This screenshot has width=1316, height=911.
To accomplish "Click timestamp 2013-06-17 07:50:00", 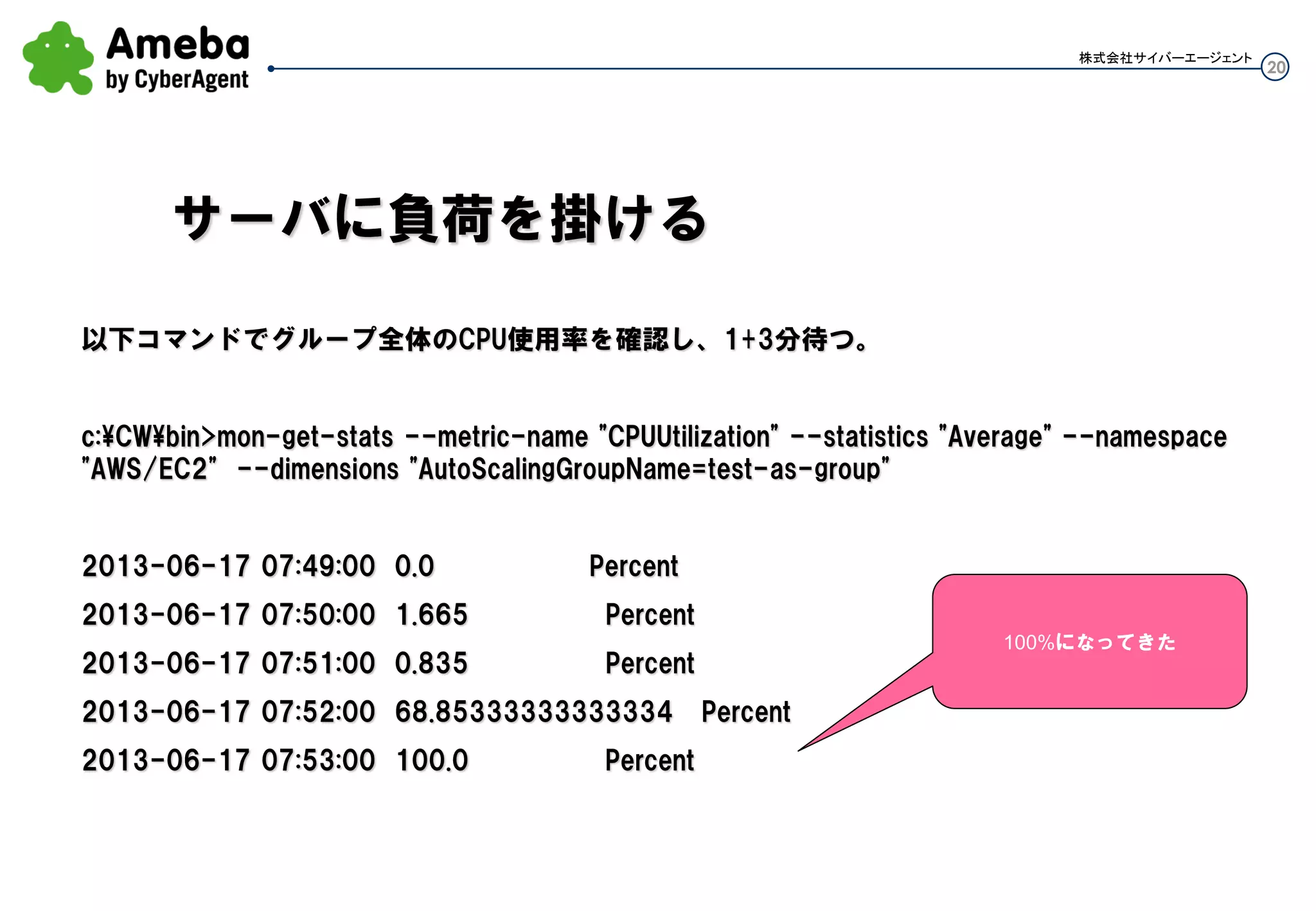I will (x=228, y=615).
